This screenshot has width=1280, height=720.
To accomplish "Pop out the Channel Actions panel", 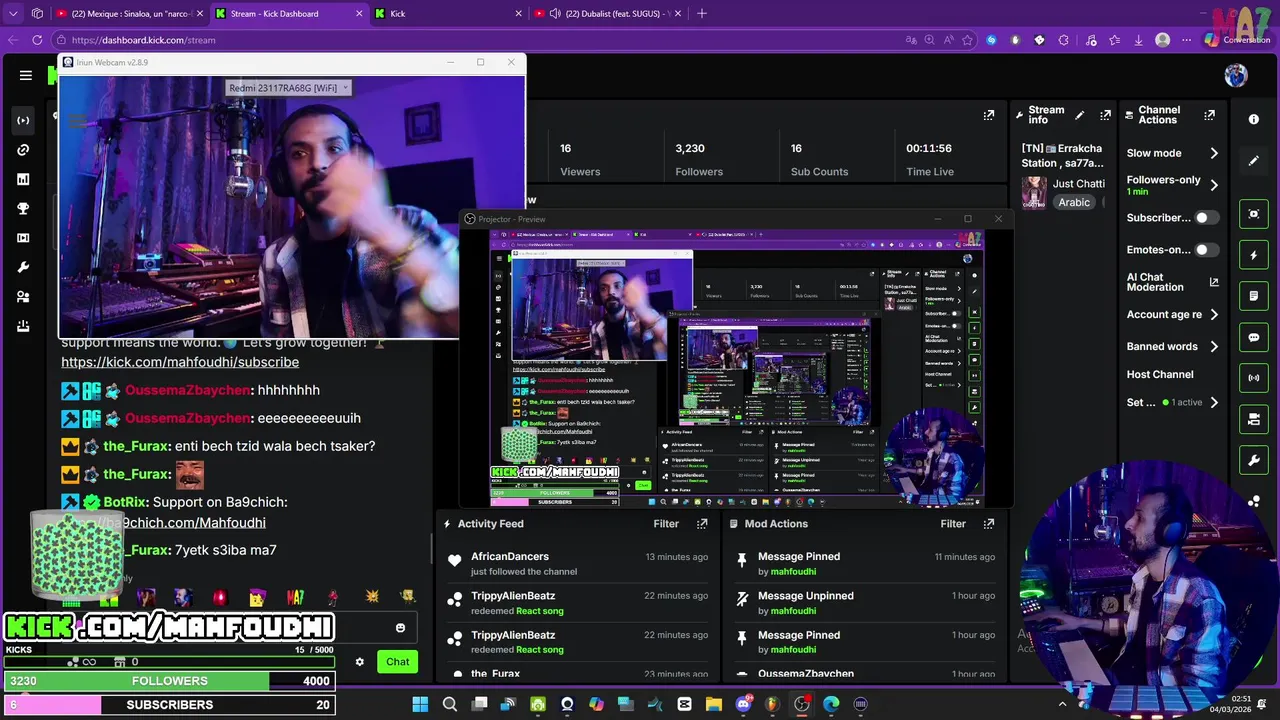I will coord(1209,116).
